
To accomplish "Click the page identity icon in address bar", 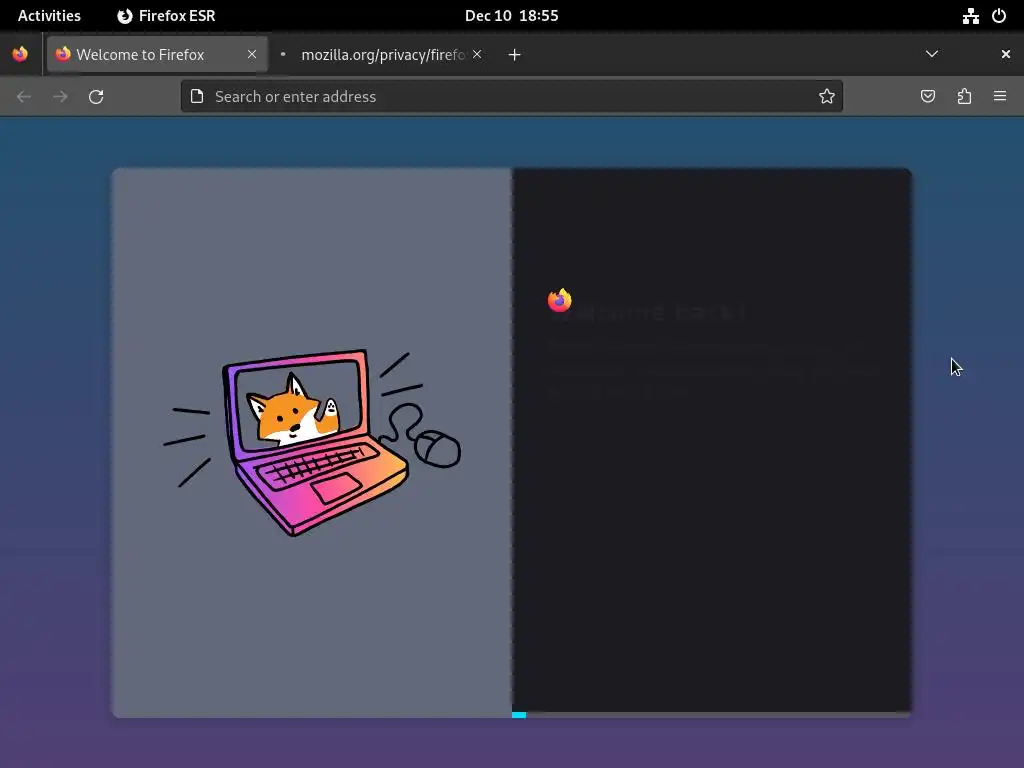I will (197, 97).
